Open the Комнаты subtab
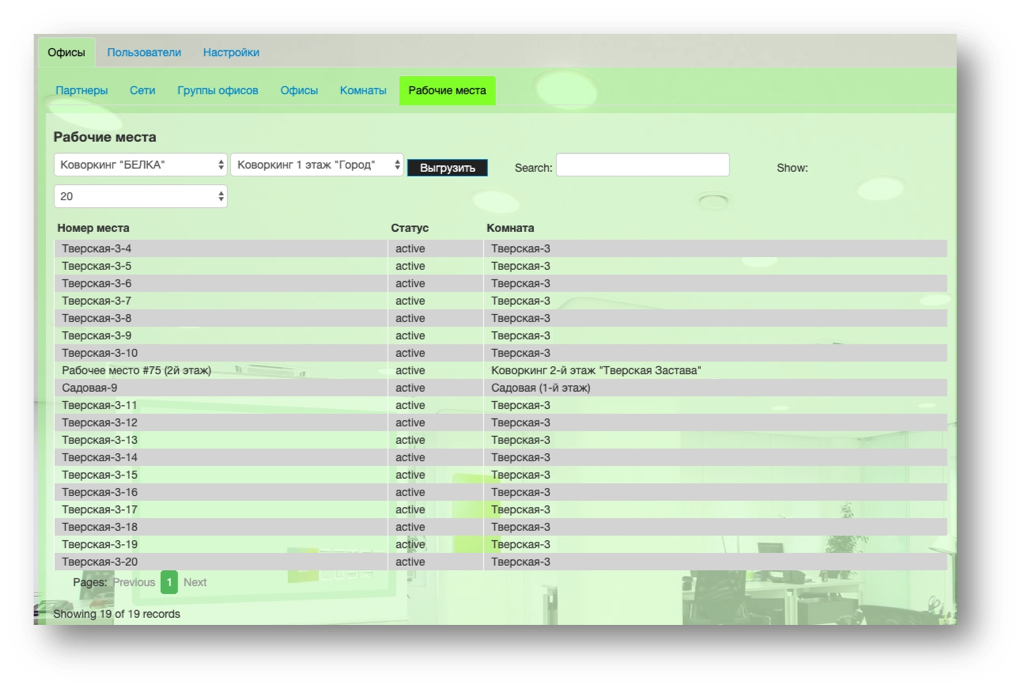Viewport: 1020px width, 689px height. point(363,90)
